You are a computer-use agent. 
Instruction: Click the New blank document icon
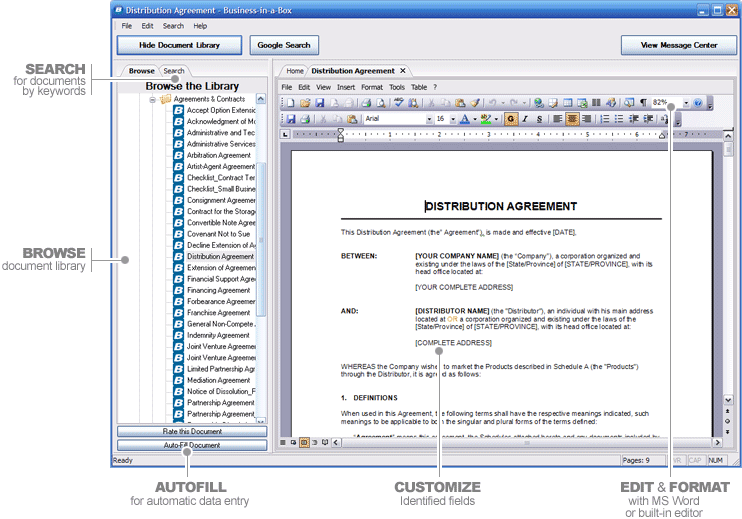tap(290, 103)
